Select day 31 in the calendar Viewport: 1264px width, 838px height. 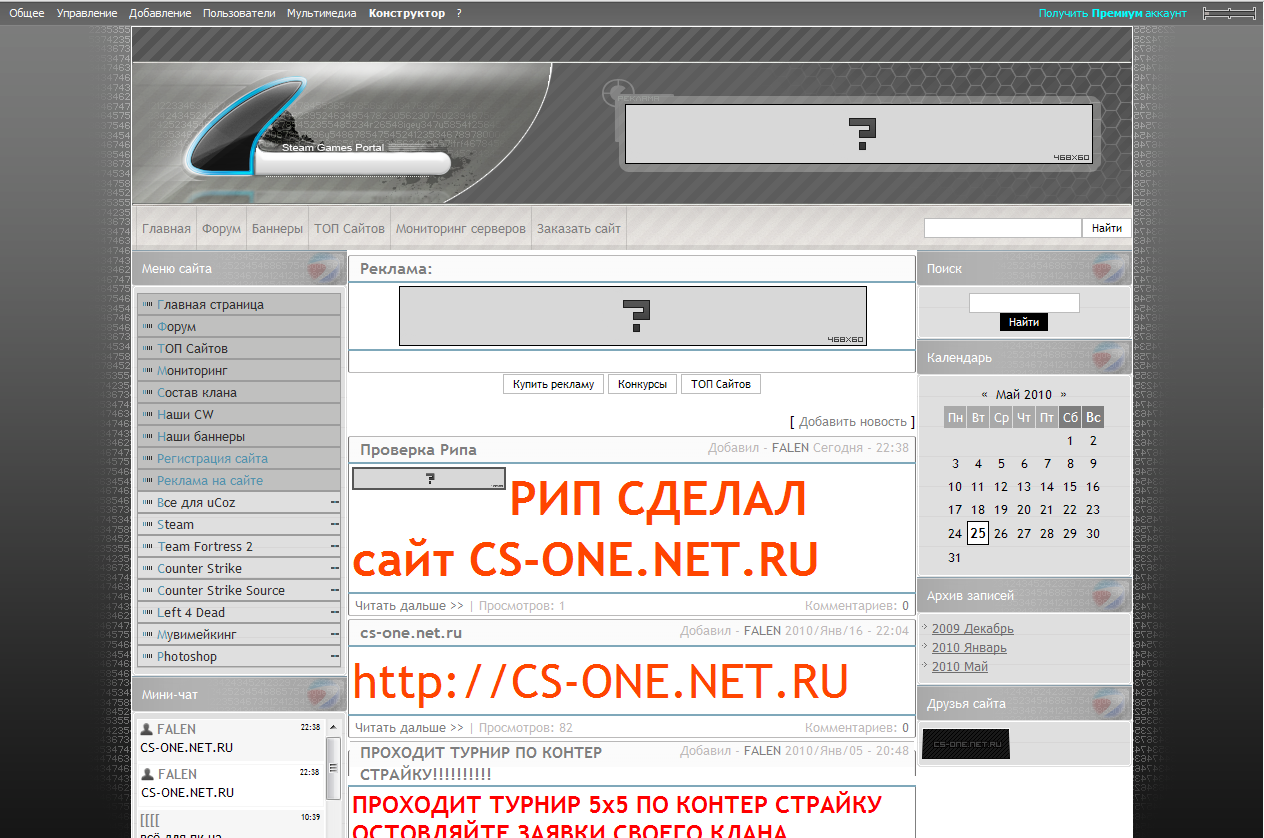955,558
